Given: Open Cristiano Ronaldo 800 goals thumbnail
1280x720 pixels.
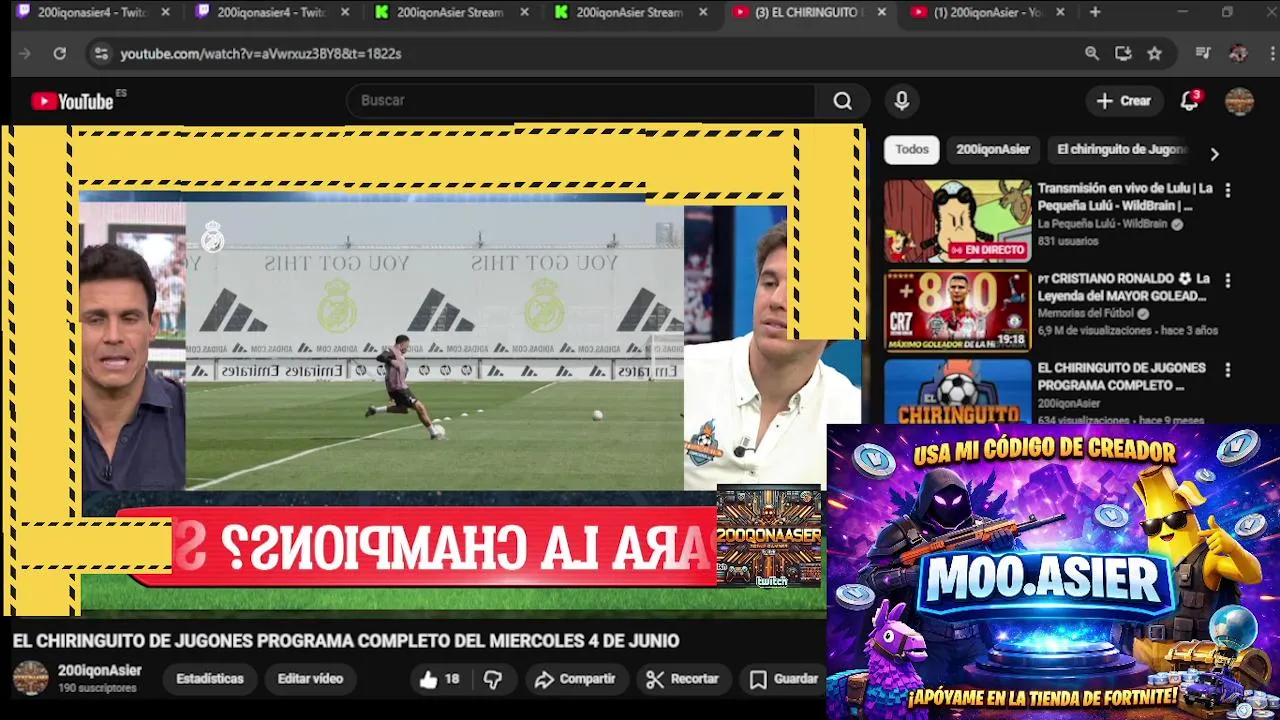Looking at the screenshot, I should (x=957, y=311).
